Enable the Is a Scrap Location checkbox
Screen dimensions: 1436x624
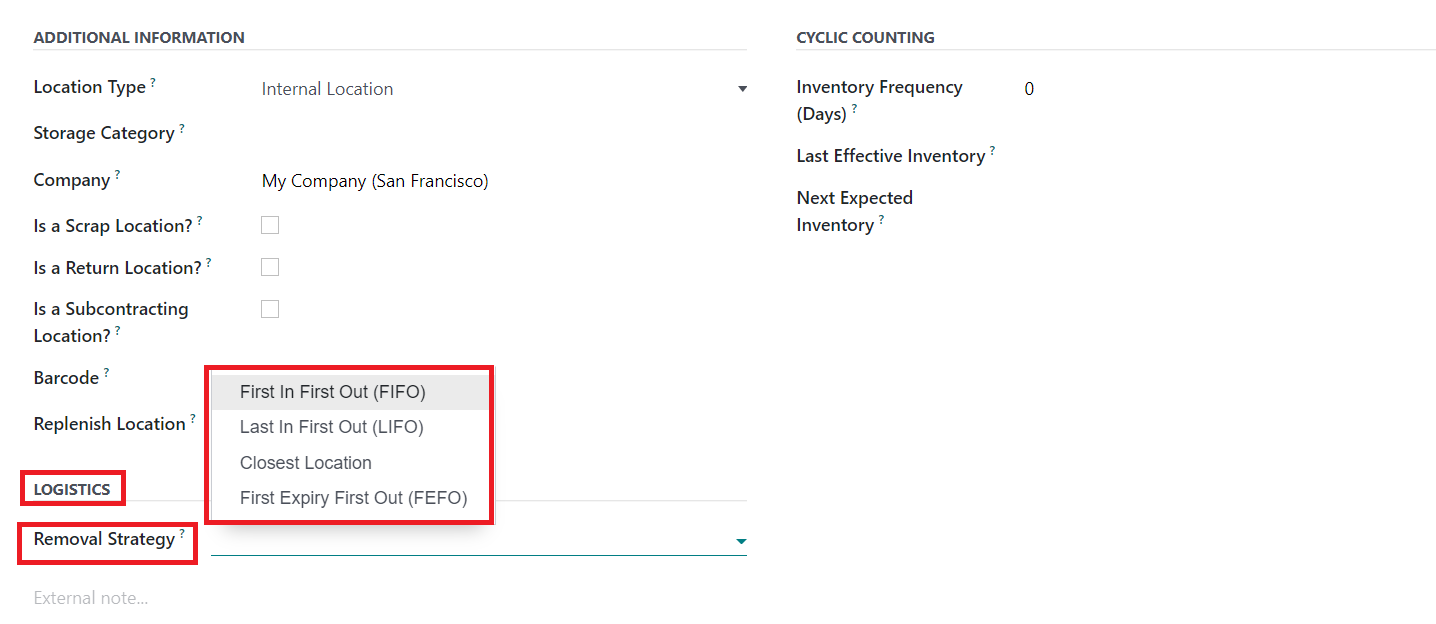tap(270, 225)
